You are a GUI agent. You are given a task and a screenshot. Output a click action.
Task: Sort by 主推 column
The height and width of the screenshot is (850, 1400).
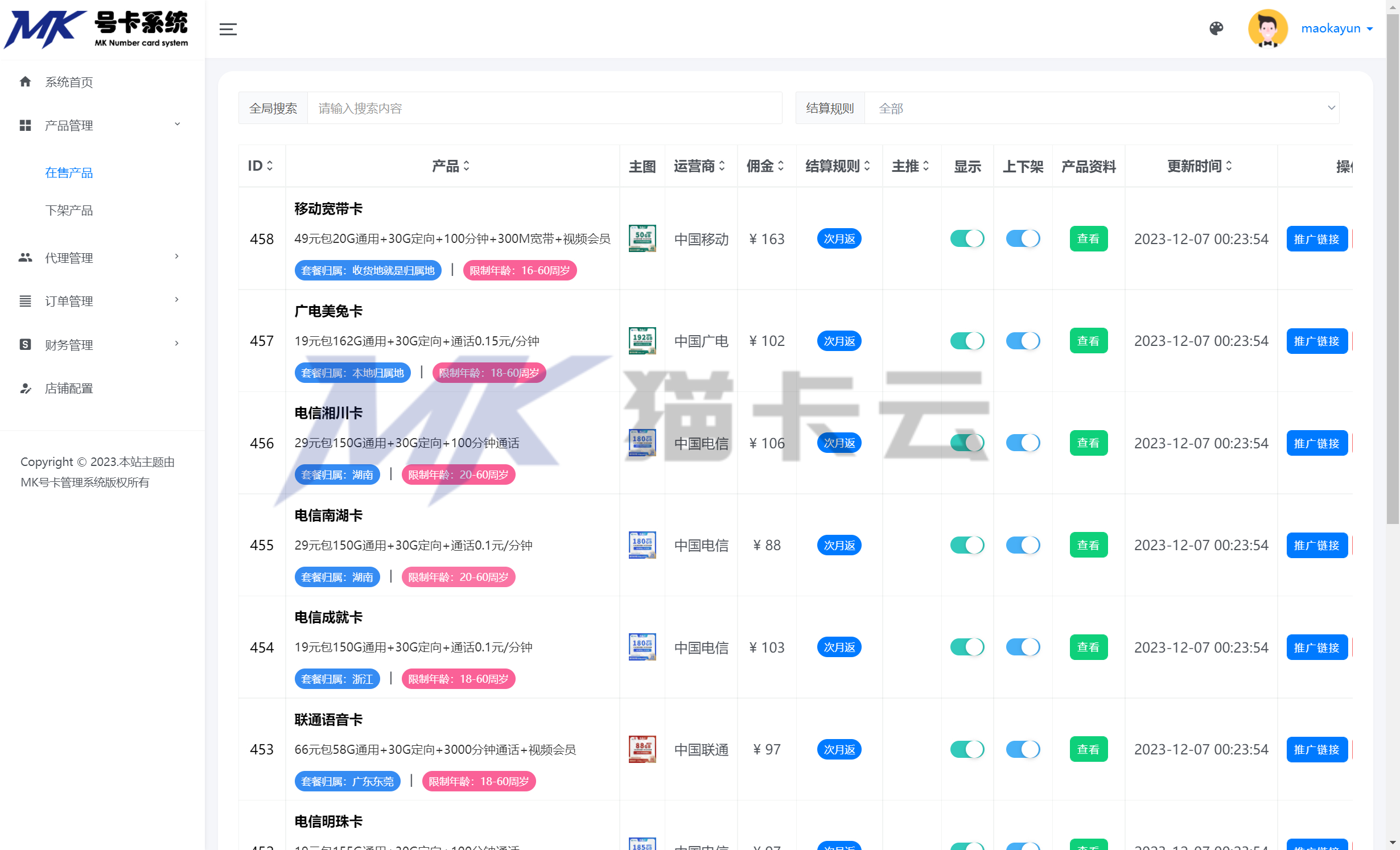coord(926,166)
